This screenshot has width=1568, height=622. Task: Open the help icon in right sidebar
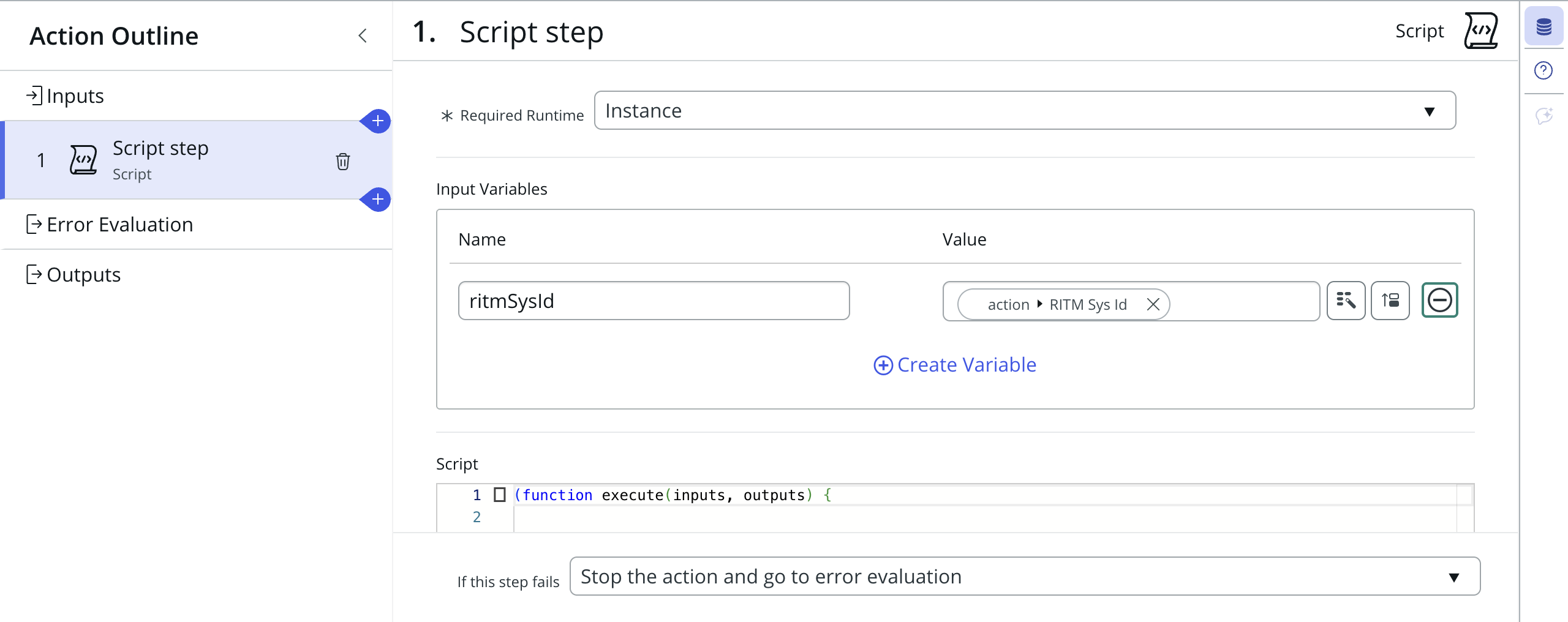1543,71
